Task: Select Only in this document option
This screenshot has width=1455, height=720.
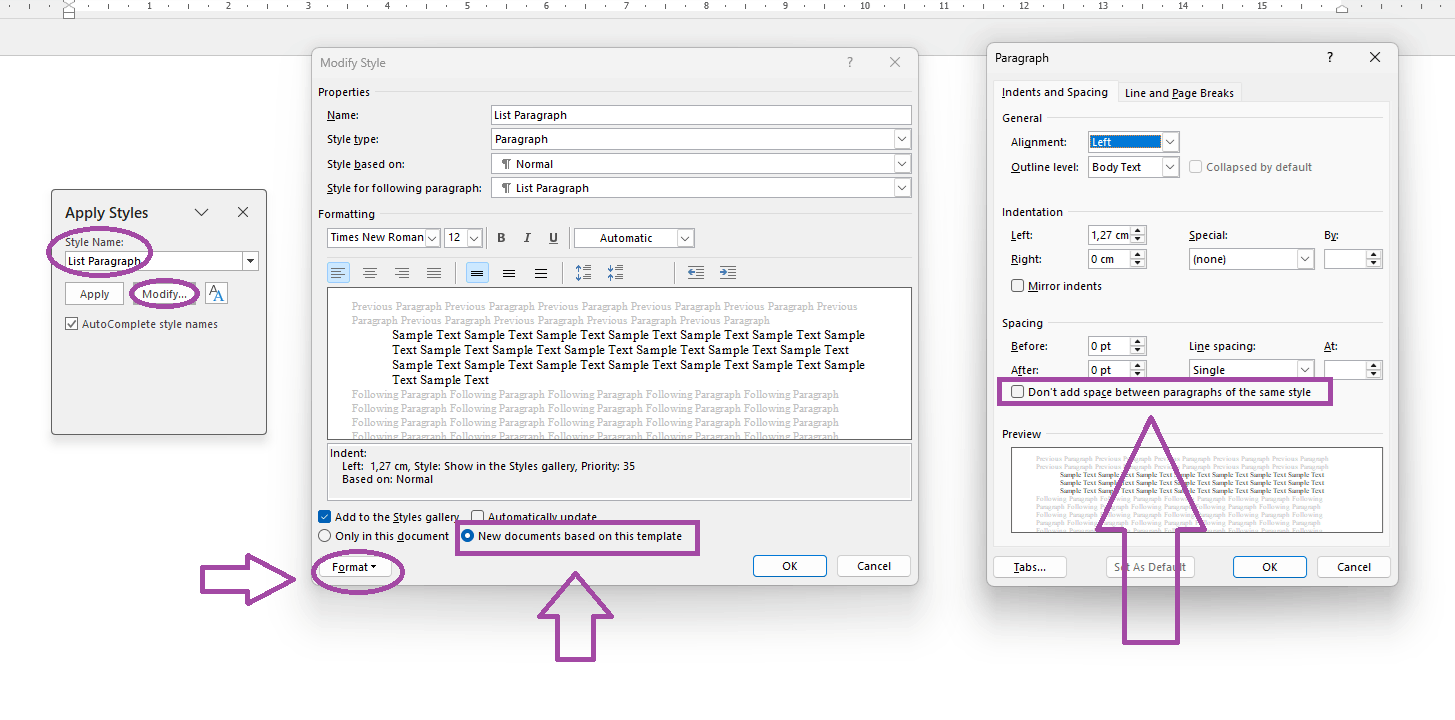Action: 324,536
